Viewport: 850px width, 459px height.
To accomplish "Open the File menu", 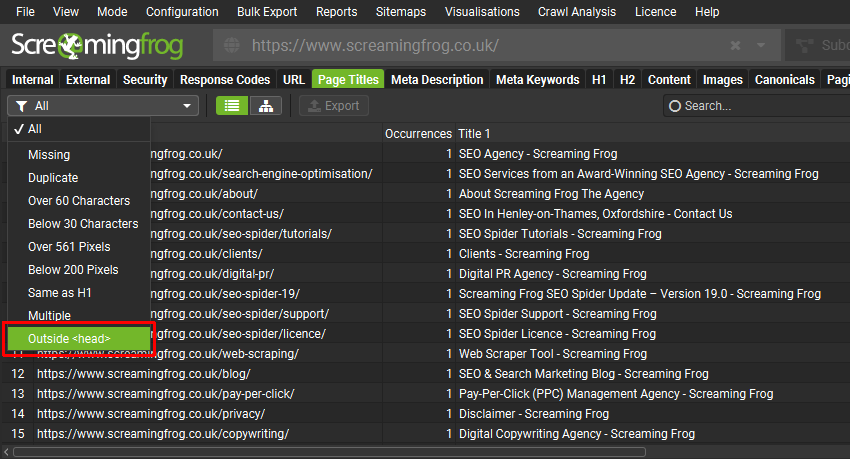I will coord(25,11).
